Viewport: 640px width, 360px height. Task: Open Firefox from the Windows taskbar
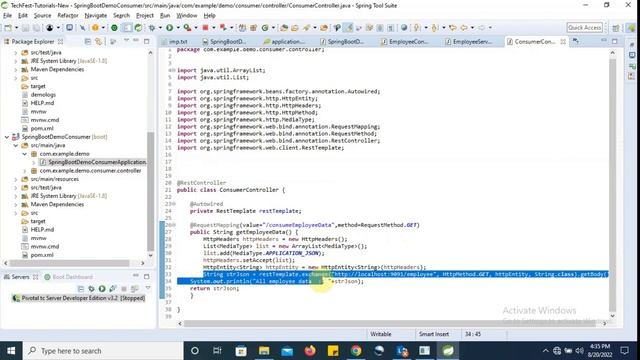pos(310,351)
